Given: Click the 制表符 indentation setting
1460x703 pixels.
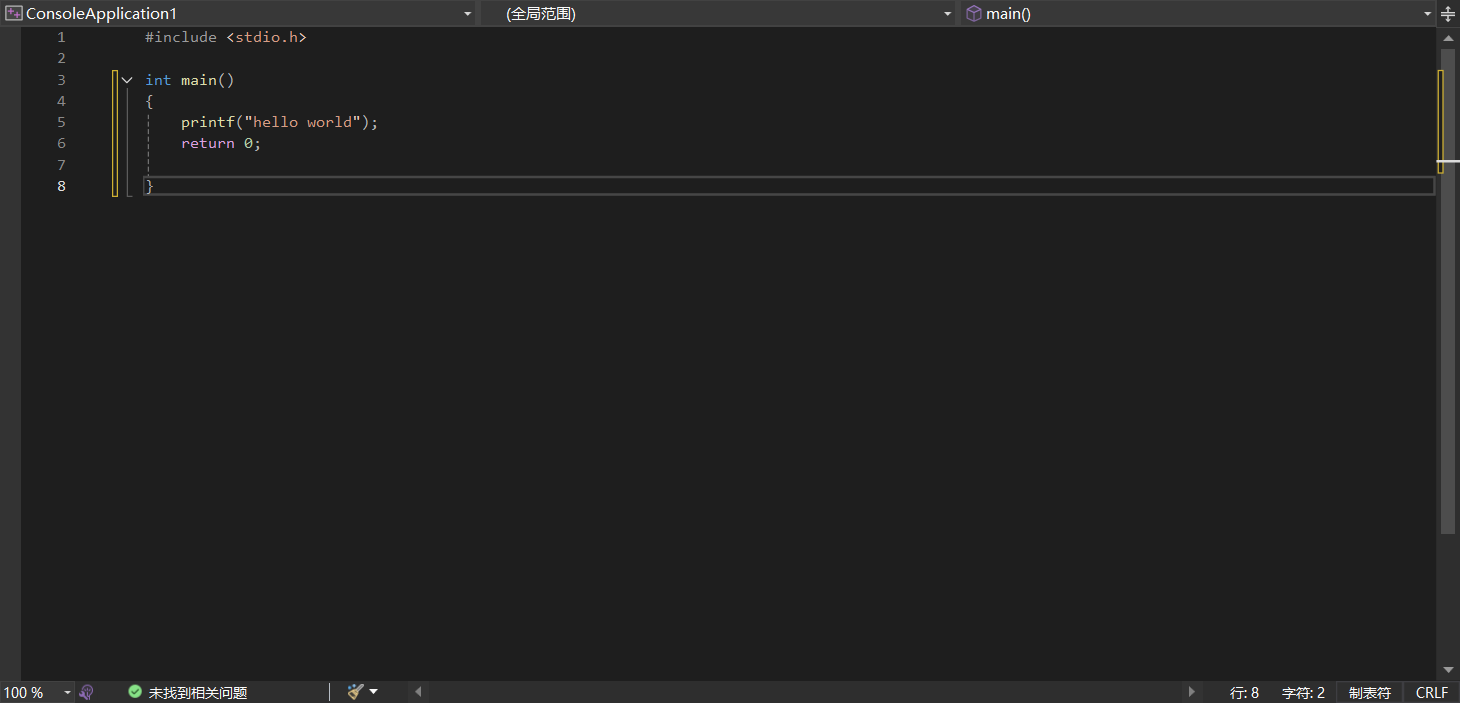Looking at the screenshot, I should click(x=1369, y=692).
